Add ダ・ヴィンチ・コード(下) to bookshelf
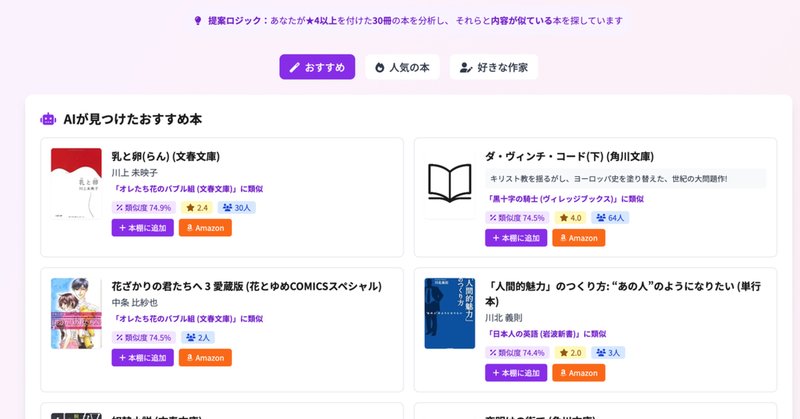Image resolution: width=800 pixels, height=419 pixels. 516,238
